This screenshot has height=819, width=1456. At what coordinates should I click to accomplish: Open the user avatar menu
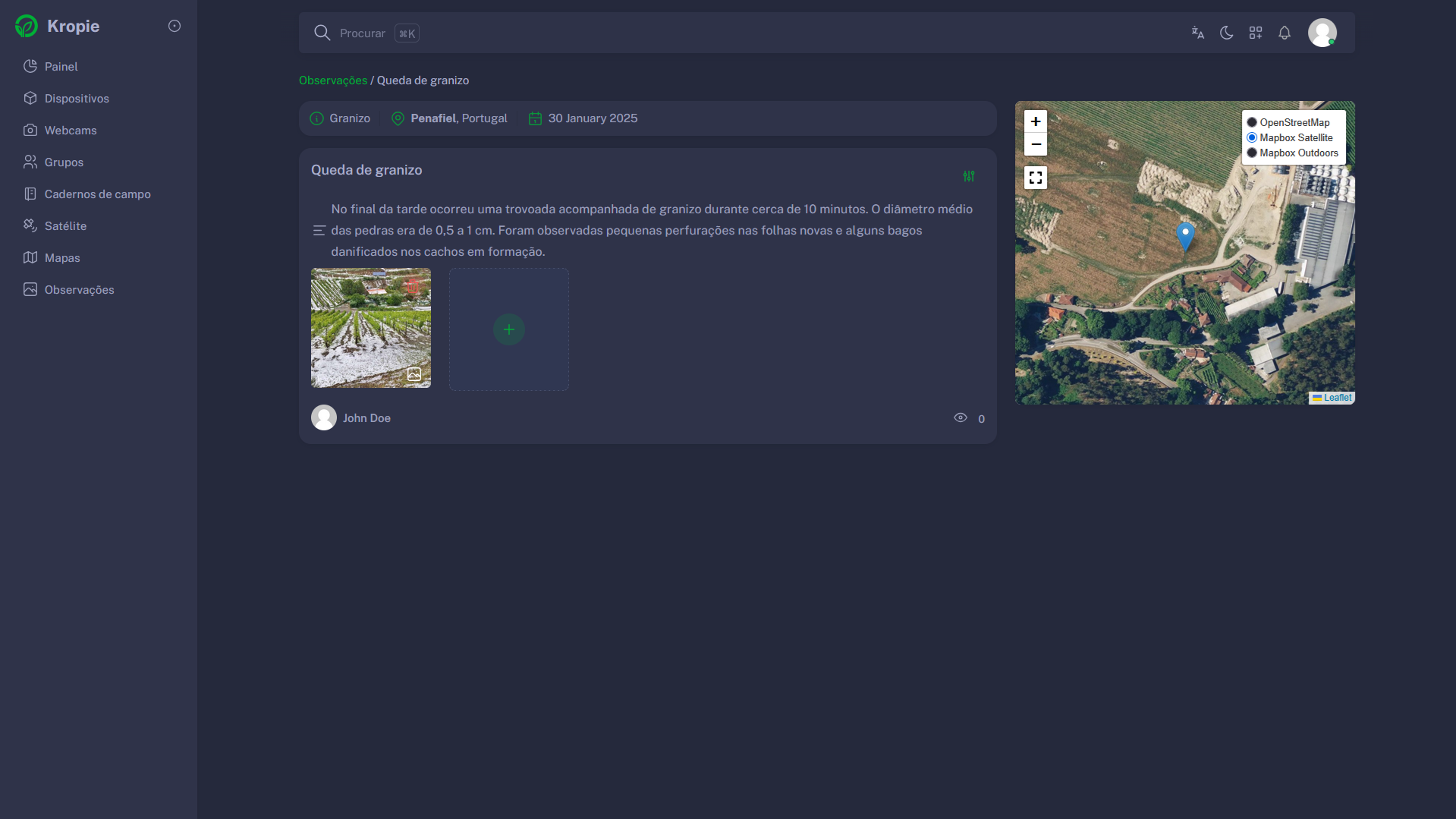point(1322,33)
